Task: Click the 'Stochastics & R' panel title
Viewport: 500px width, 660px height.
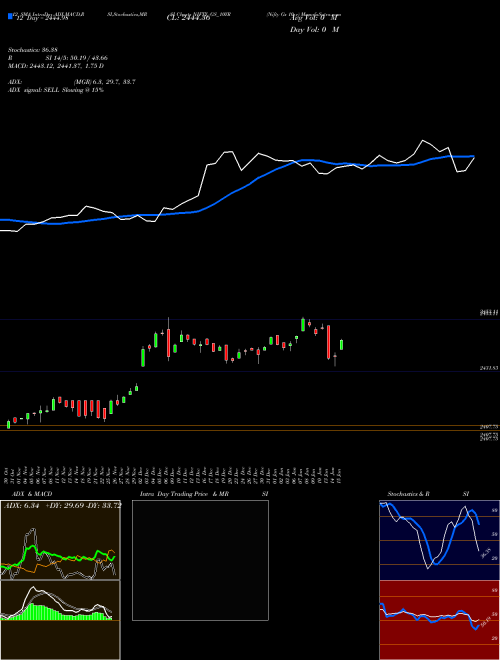Action: [x=409, y=494]
